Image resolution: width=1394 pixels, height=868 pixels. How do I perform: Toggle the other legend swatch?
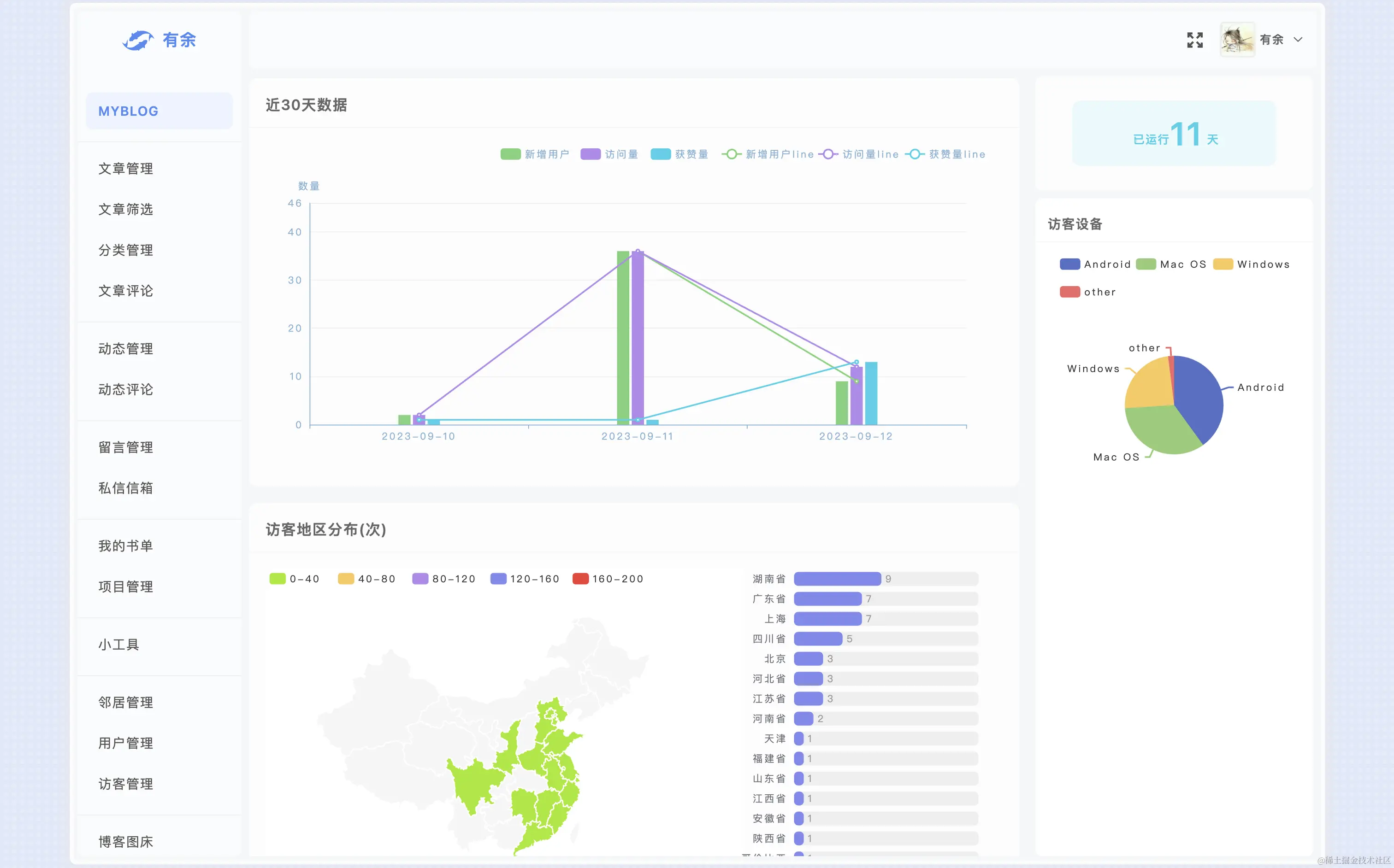click(x=1069, y=292)
